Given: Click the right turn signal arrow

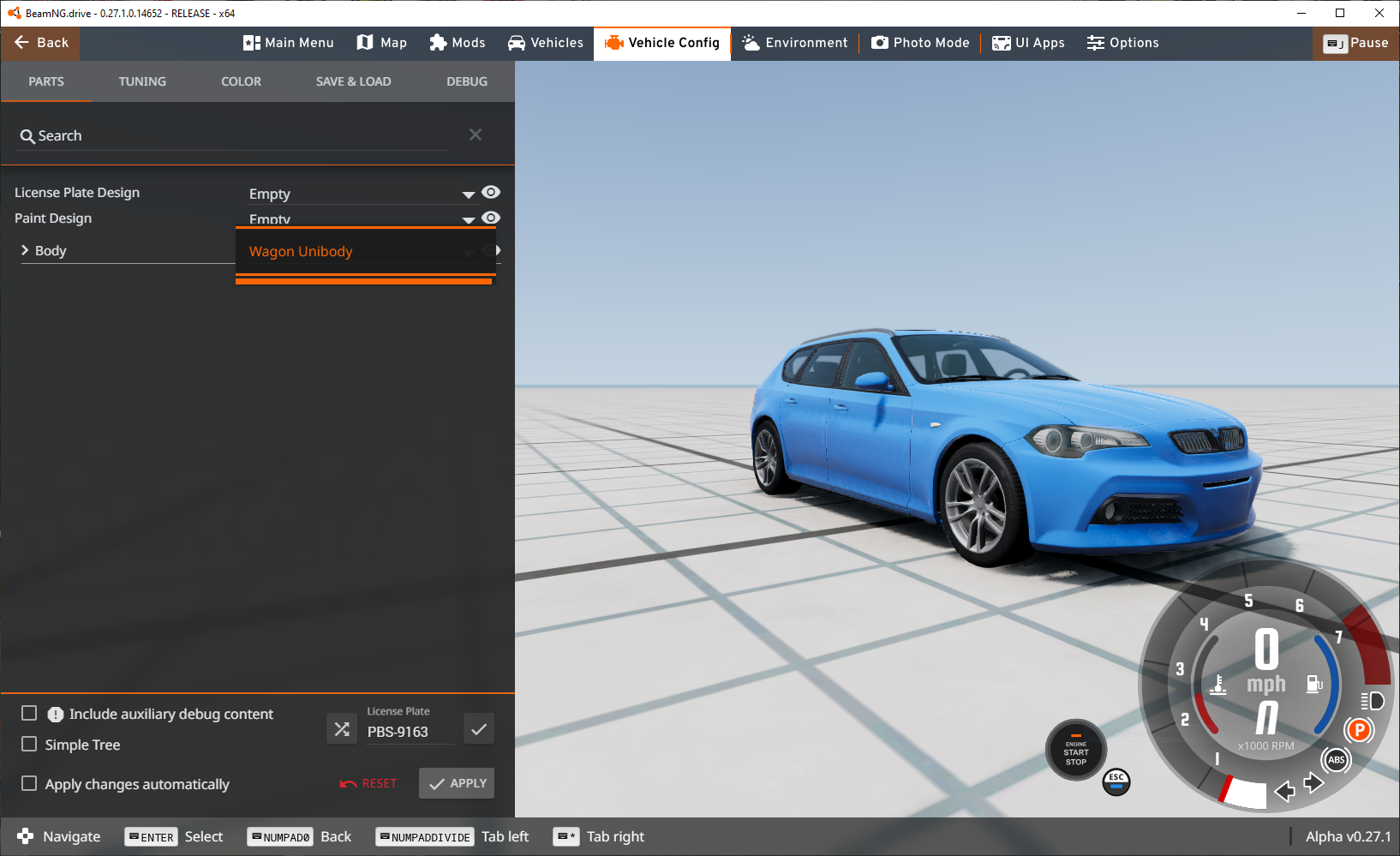Looking at the screenshot, I should point(1313,782).
